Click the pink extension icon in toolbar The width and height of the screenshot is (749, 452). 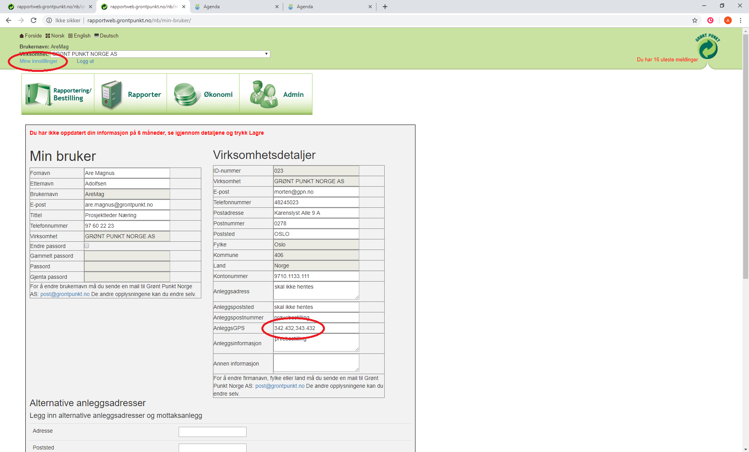pyautogui.click(x=710, y=21)
